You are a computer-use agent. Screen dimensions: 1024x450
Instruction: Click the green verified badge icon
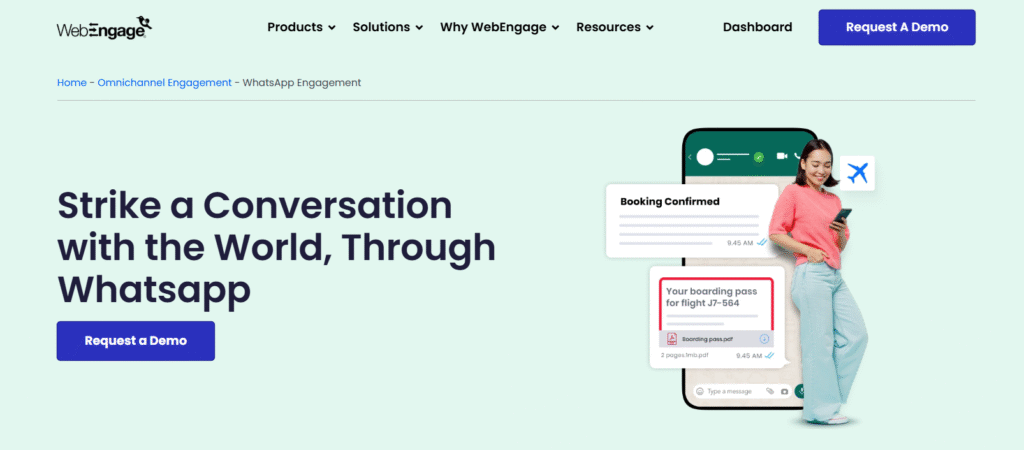(758, 157)
